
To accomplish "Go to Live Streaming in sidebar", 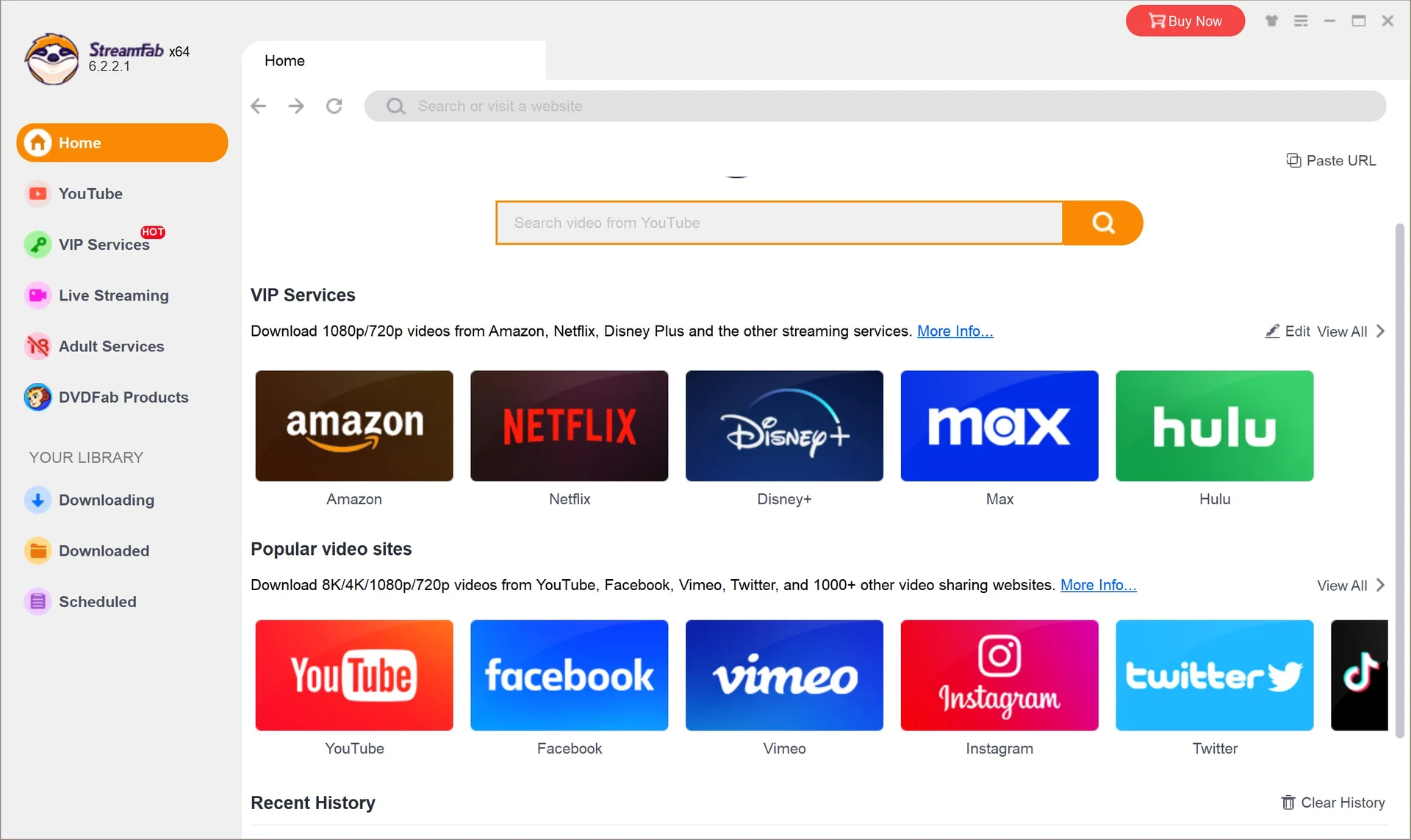I will coord(122,295).
